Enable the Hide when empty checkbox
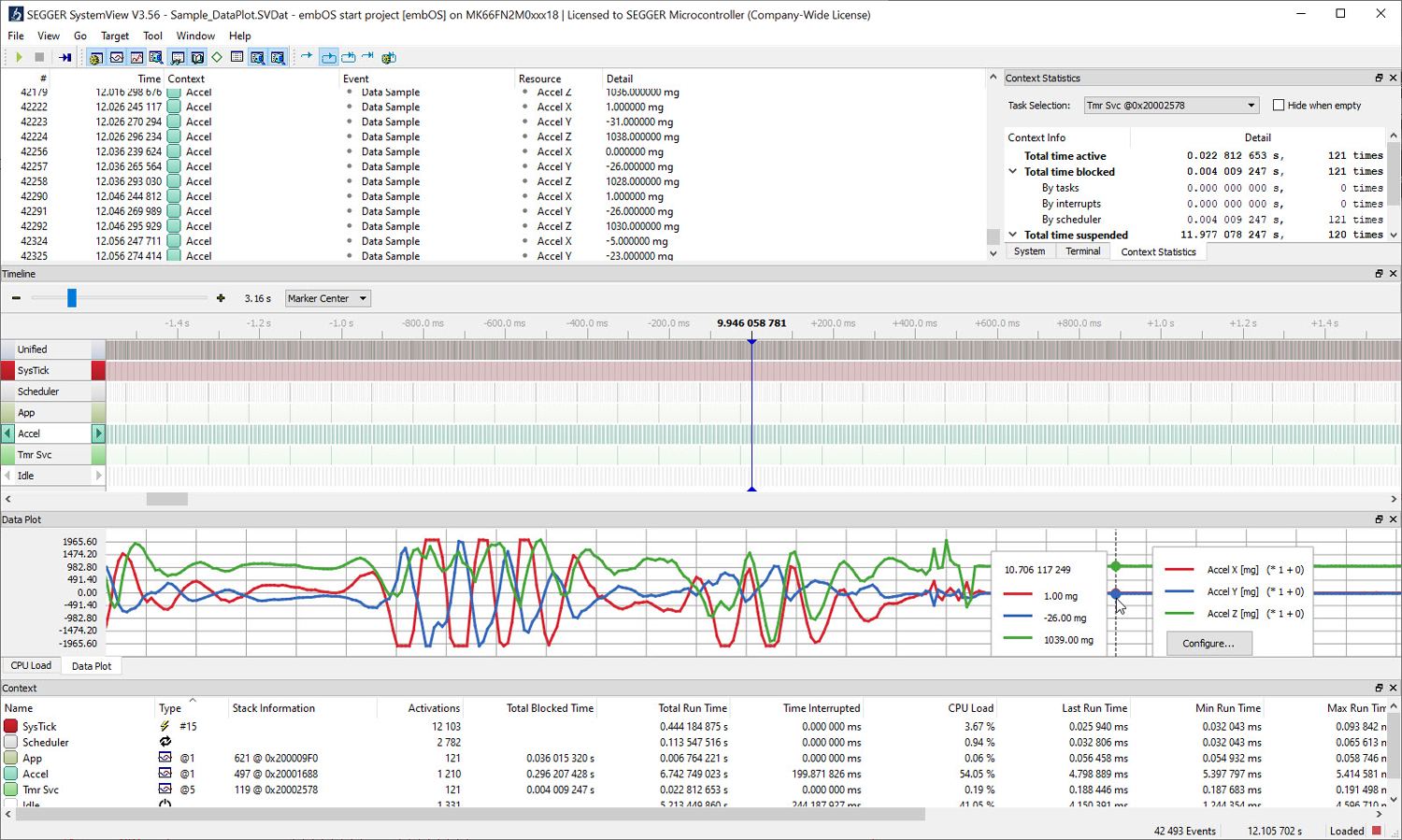The width and height of the screenshot is (1402, 840). tap(1279, 105)
